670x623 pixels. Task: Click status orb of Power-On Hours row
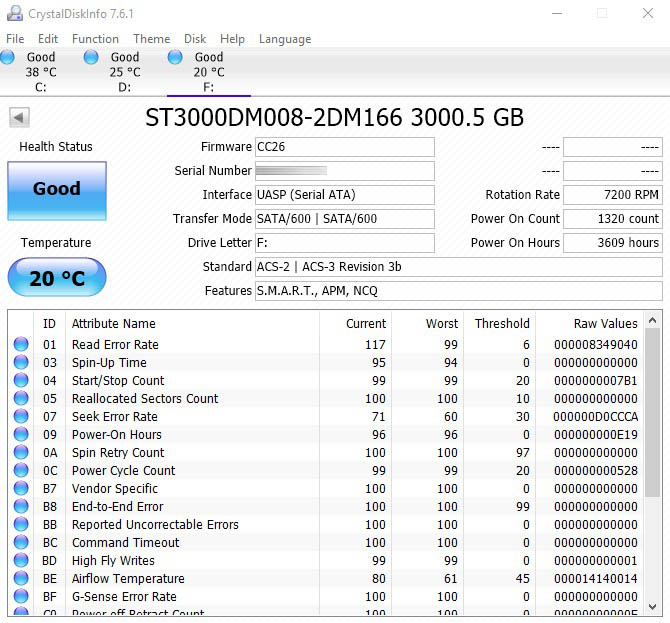[x=21, y=434]
